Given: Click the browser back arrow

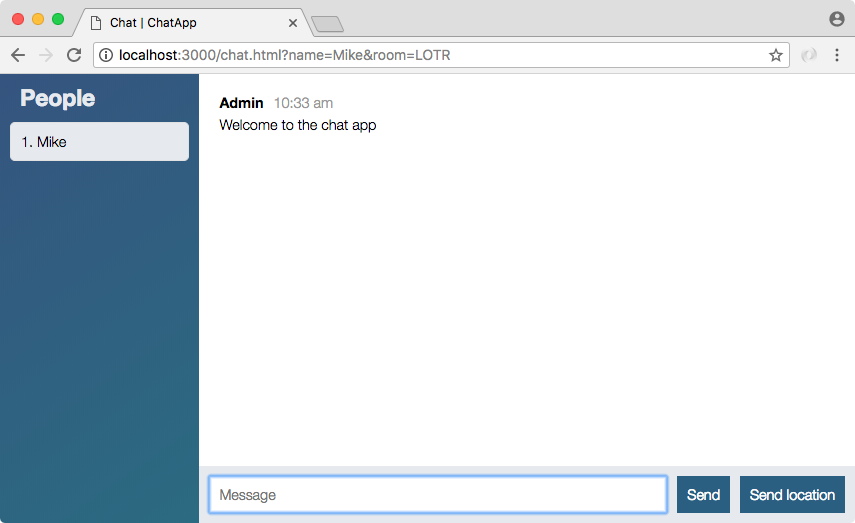Looking at the screenshot, I should [18, 55].
